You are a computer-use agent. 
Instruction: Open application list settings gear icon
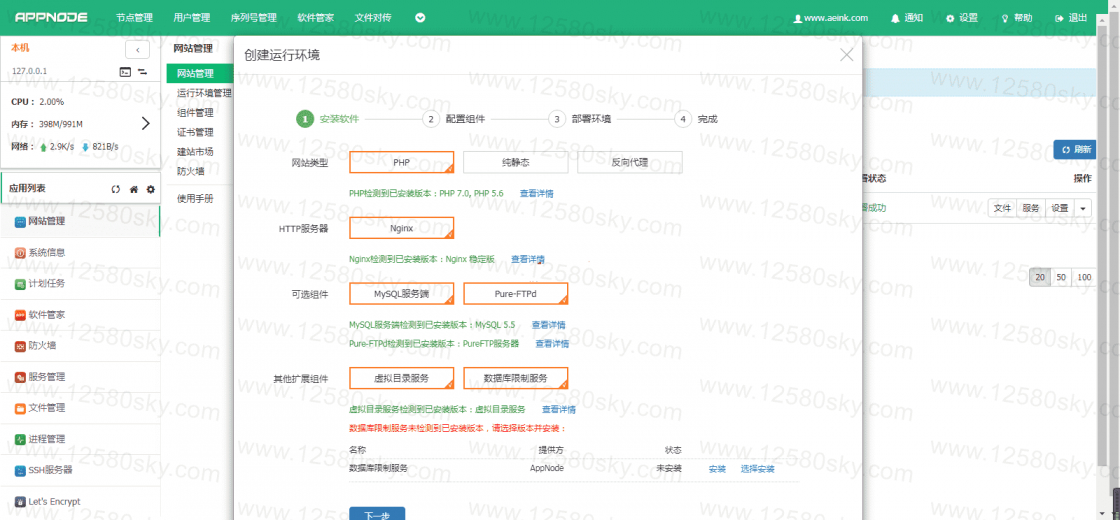tap(151, 189)
